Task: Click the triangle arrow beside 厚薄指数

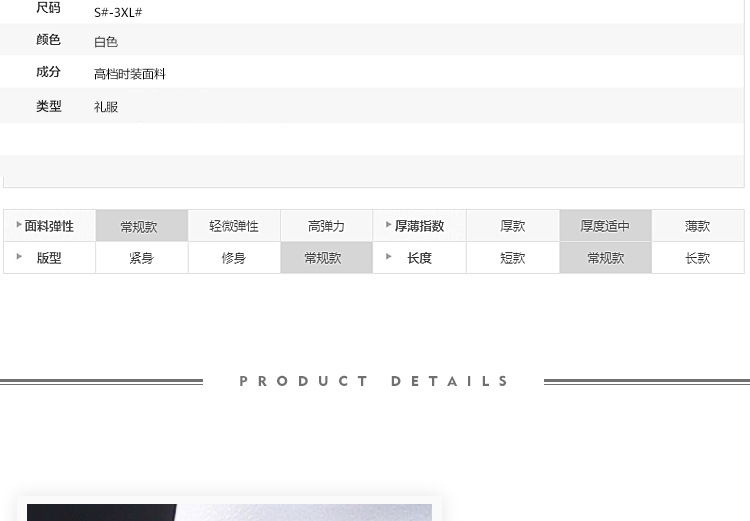Action: (388, 224)
